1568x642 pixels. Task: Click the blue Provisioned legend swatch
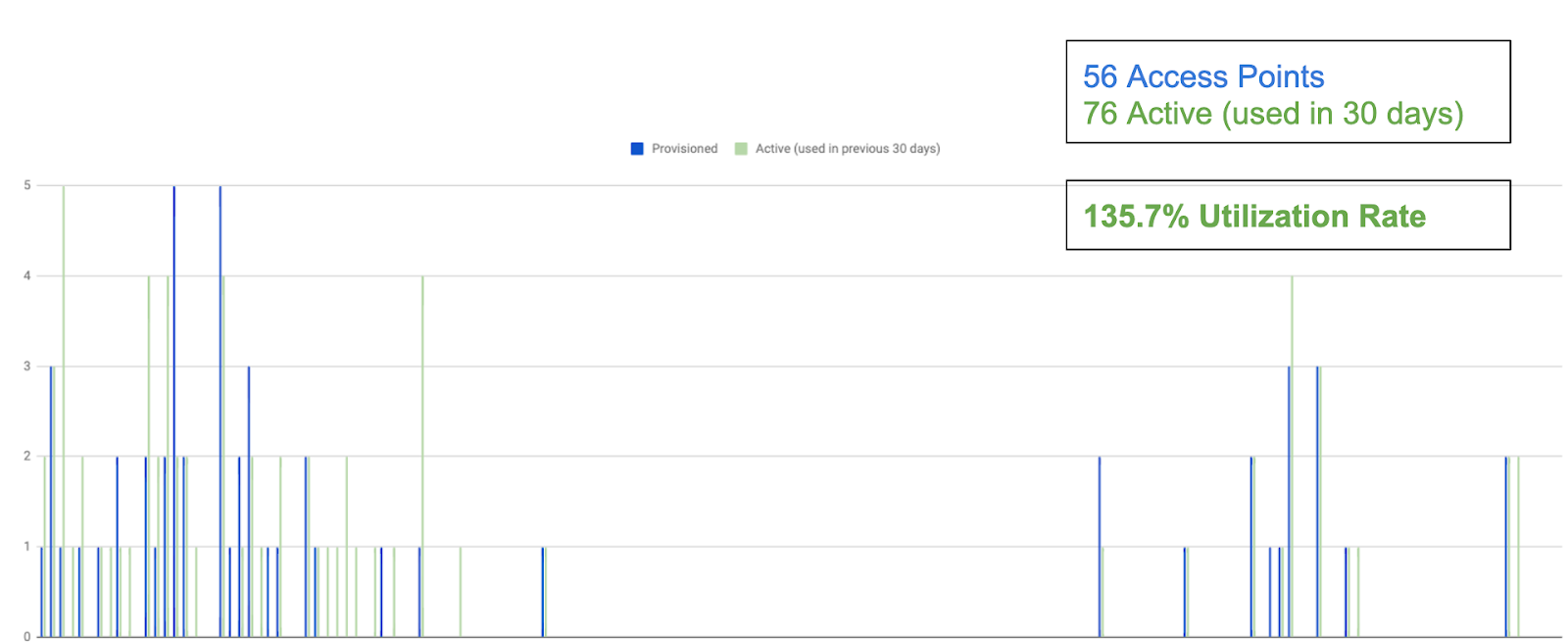click(x=637, y=149)
